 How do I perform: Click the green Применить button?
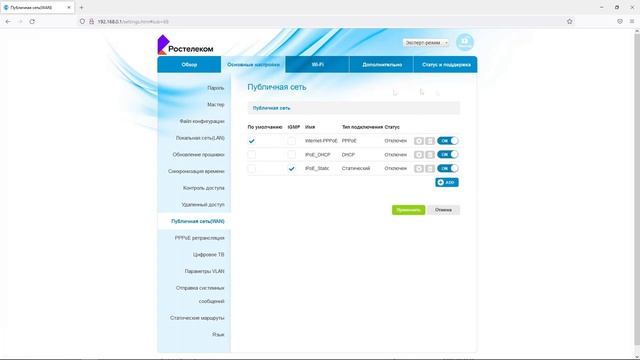(408, 210)
